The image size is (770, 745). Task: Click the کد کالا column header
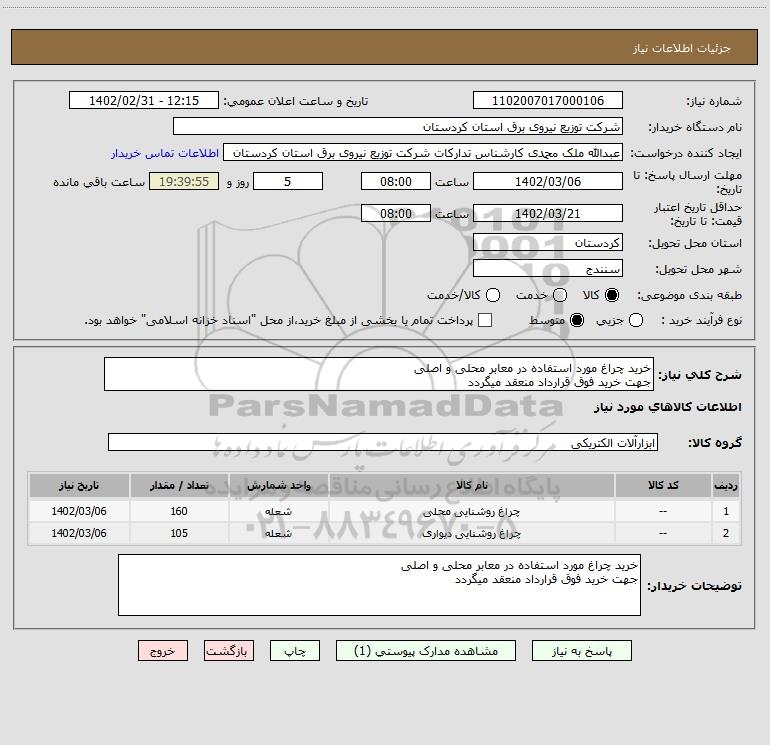(x=663, y=485)
